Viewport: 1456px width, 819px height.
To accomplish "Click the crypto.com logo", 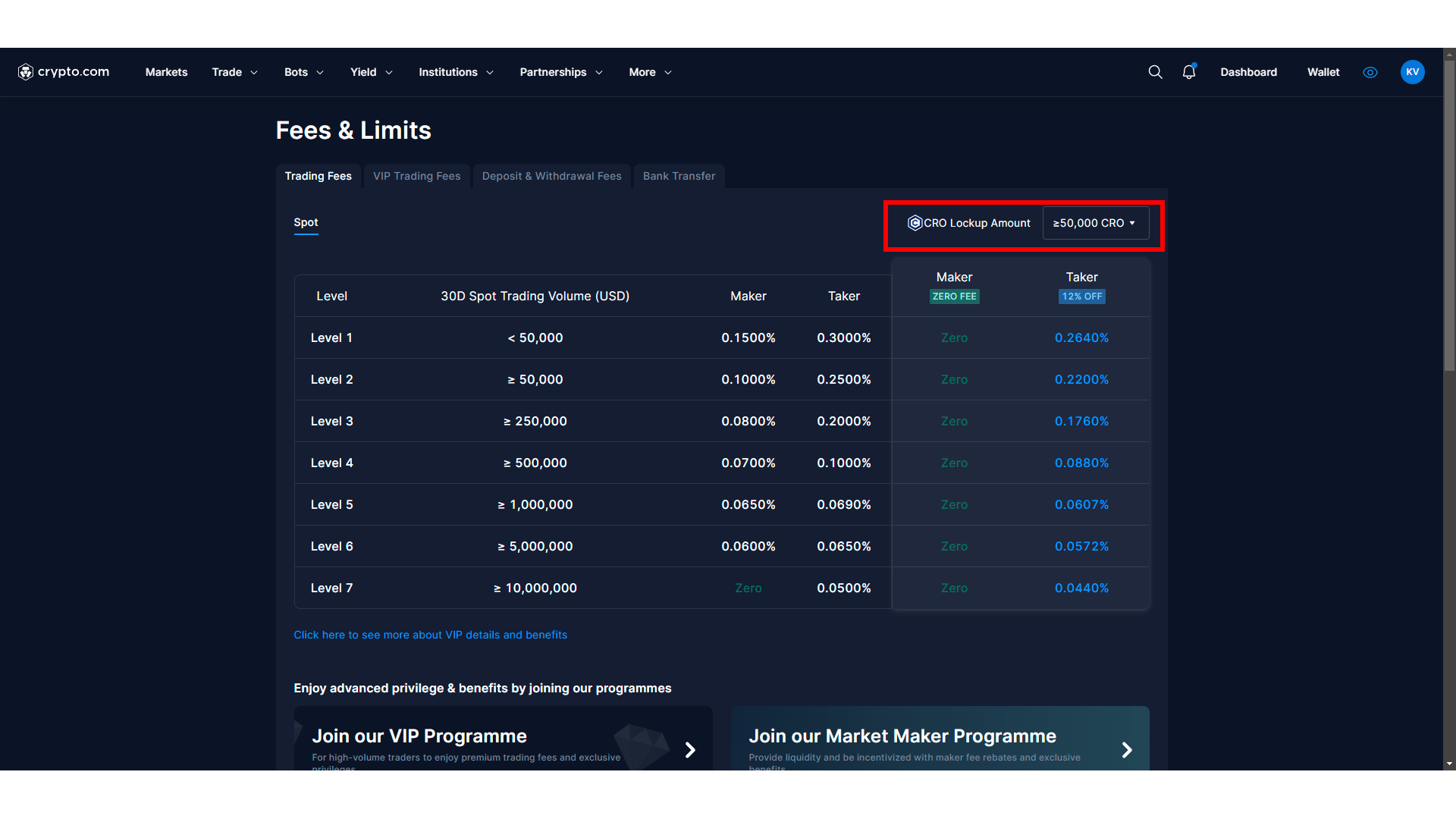I will (x=64, y=72).
